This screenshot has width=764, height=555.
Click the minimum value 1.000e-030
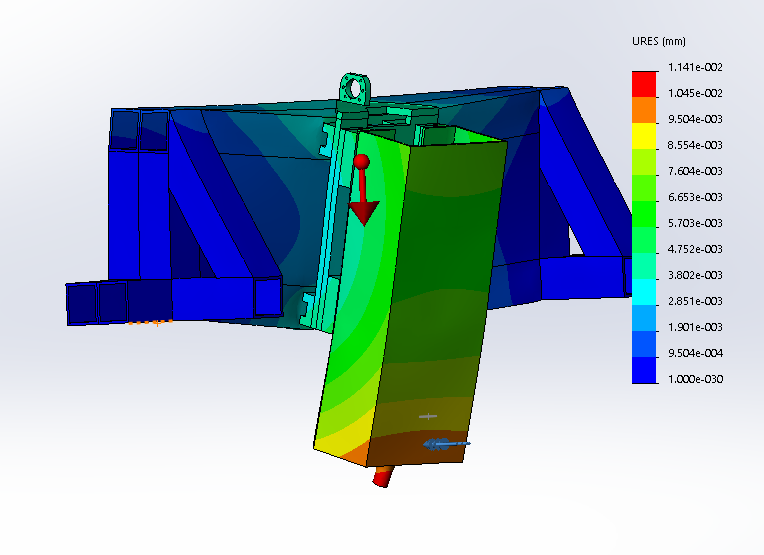click(x=695, y=379)
